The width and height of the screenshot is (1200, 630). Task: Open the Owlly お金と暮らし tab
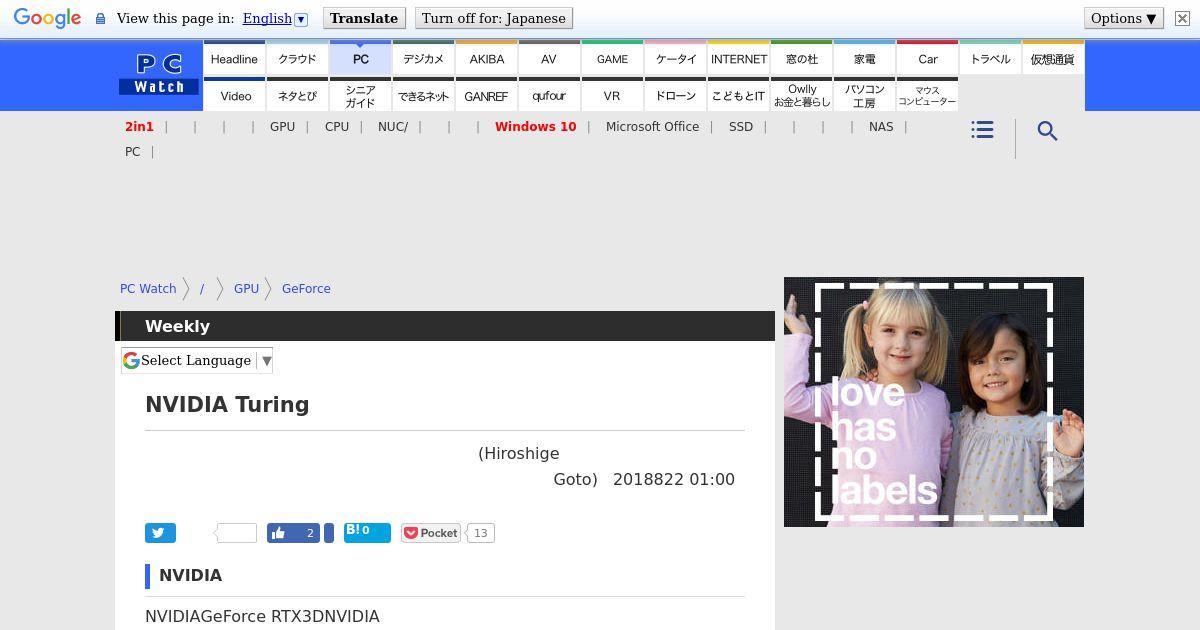801,95
